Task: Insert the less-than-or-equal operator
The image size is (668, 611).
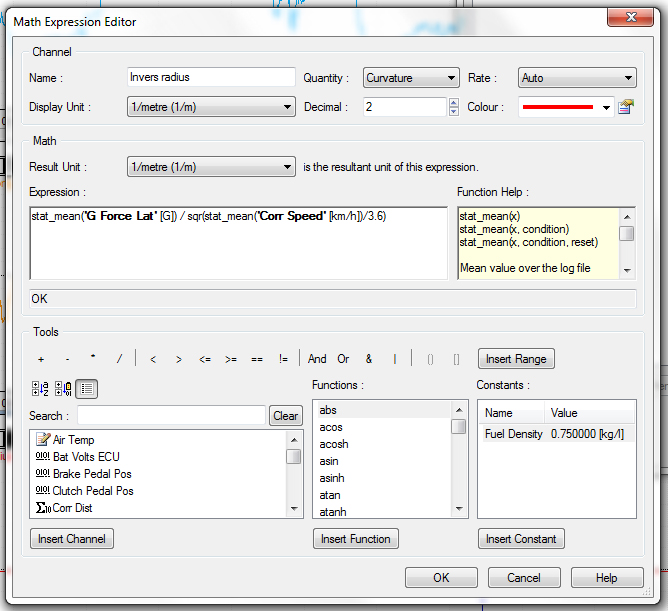Action: pyautogui.click(x=205, y=359)
